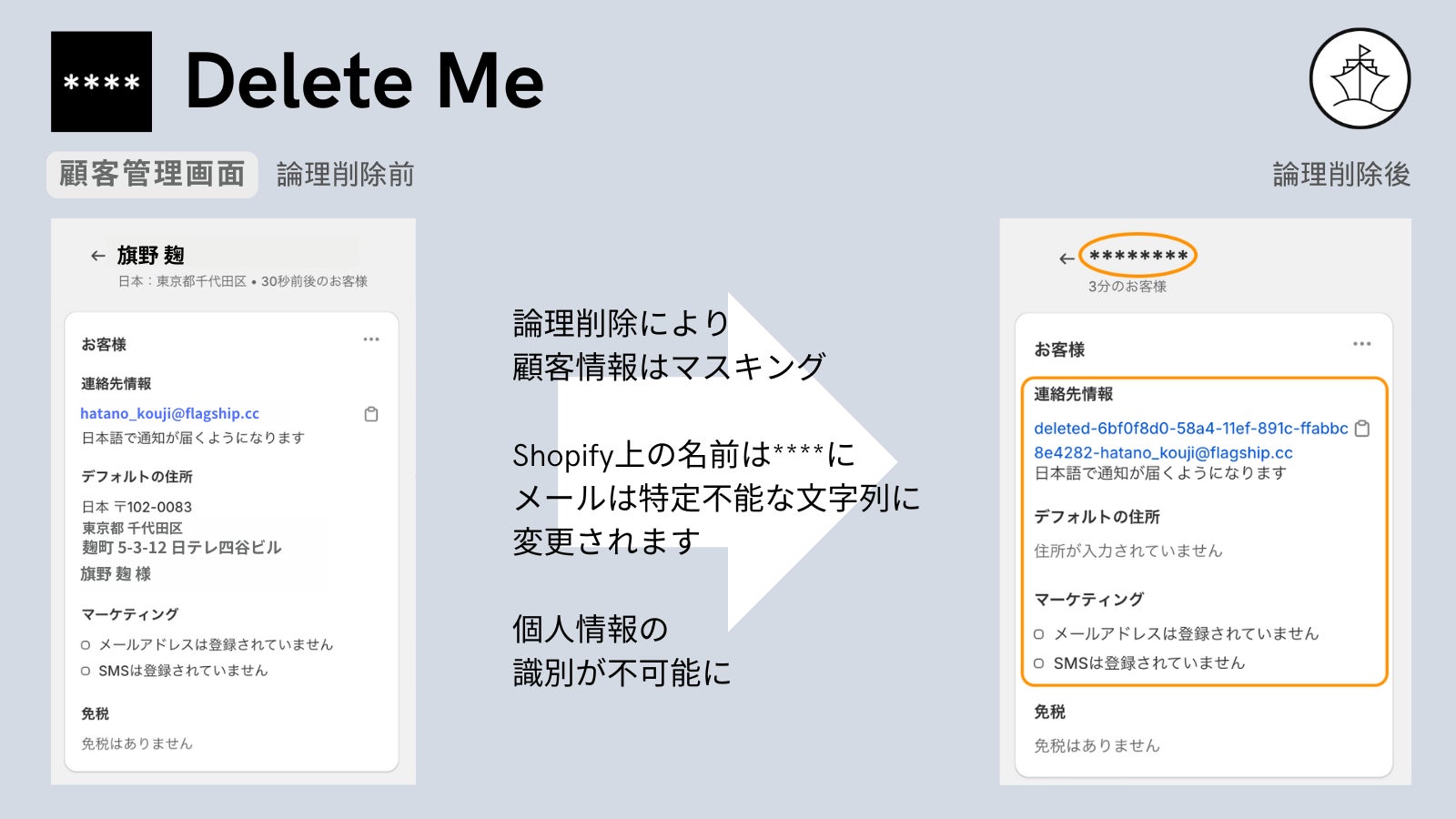Click the black Delete Me asterisk logo
The image size is (1456, 819).
(101, 82)
